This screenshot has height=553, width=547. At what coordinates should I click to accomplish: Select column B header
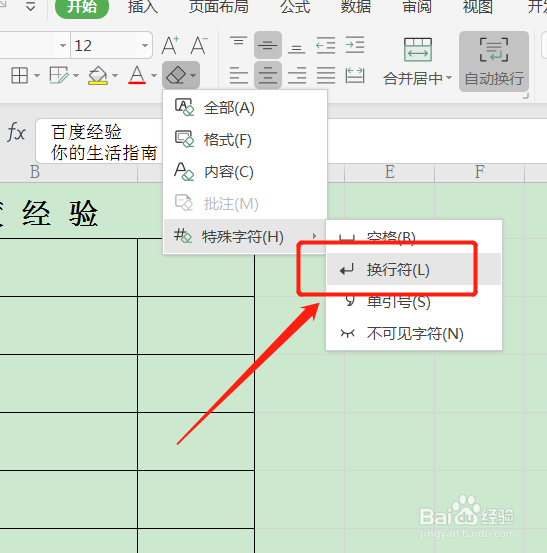pos(68,172)
